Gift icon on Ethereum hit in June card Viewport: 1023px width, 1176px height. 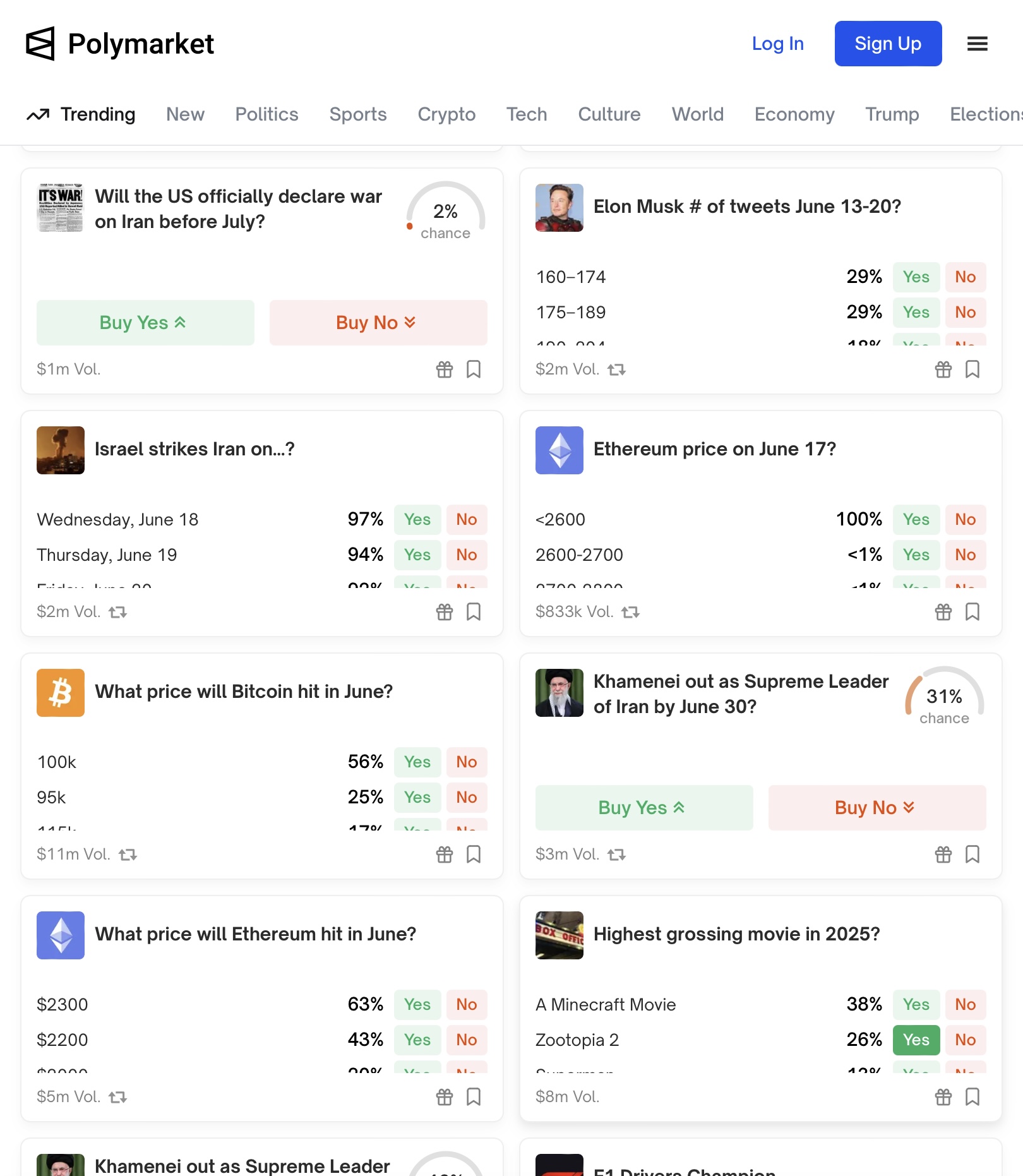[445, 1097]
